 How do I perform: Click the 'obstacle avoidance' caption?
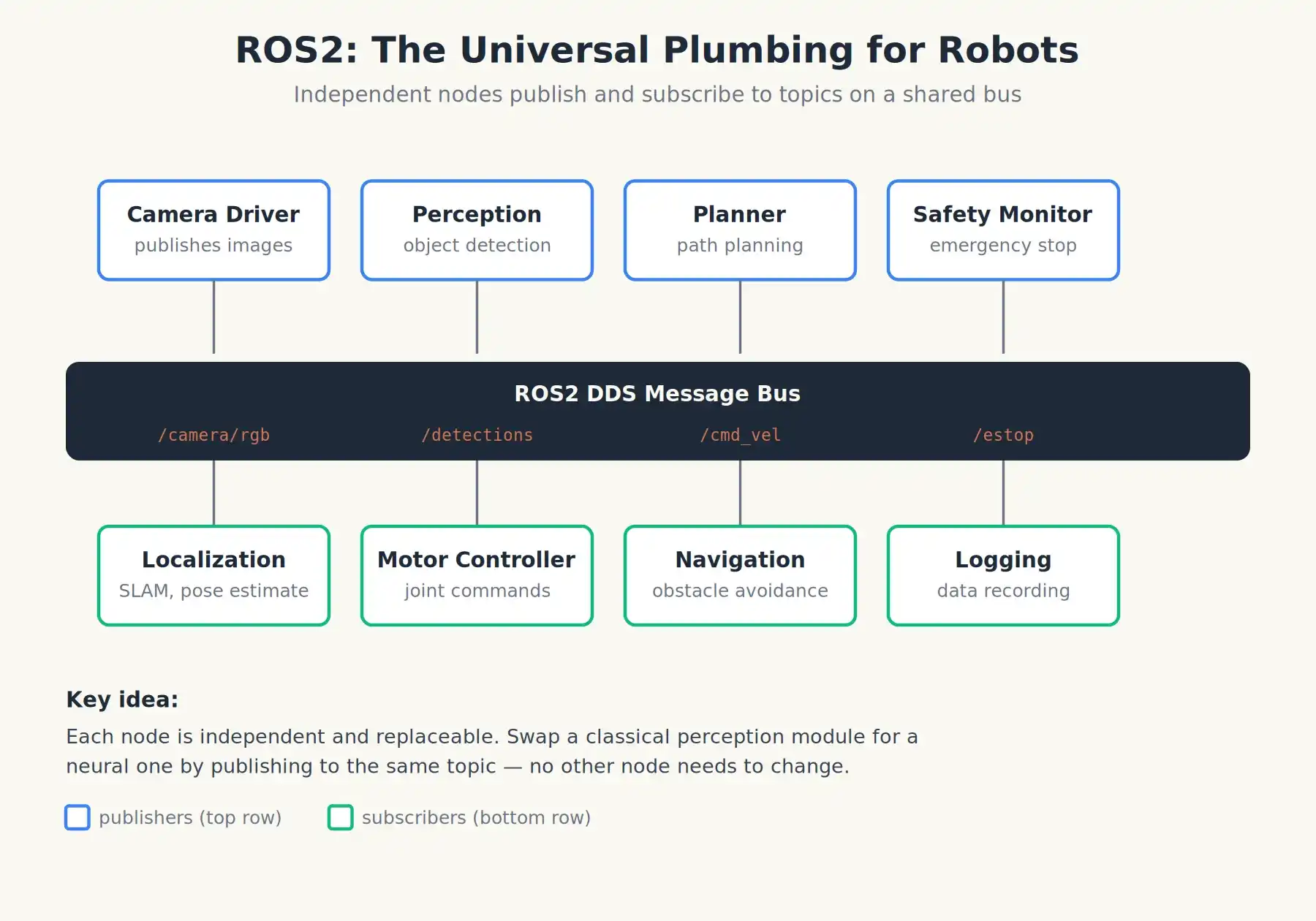pyautogui.click(x=740, y=591)
